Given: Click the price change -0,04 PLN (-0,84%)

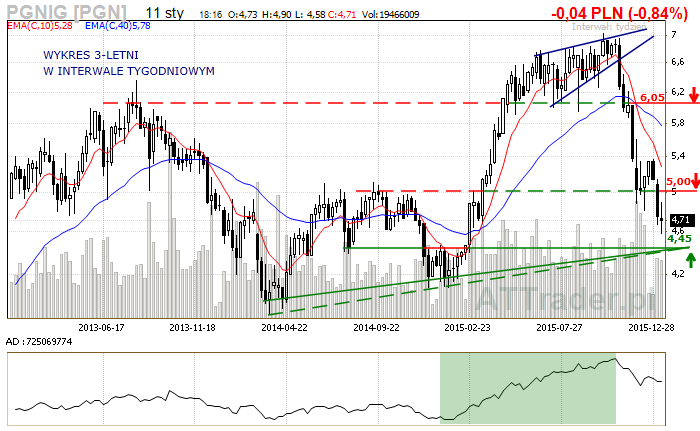Looking at the screenshot, I should point(619,13).
